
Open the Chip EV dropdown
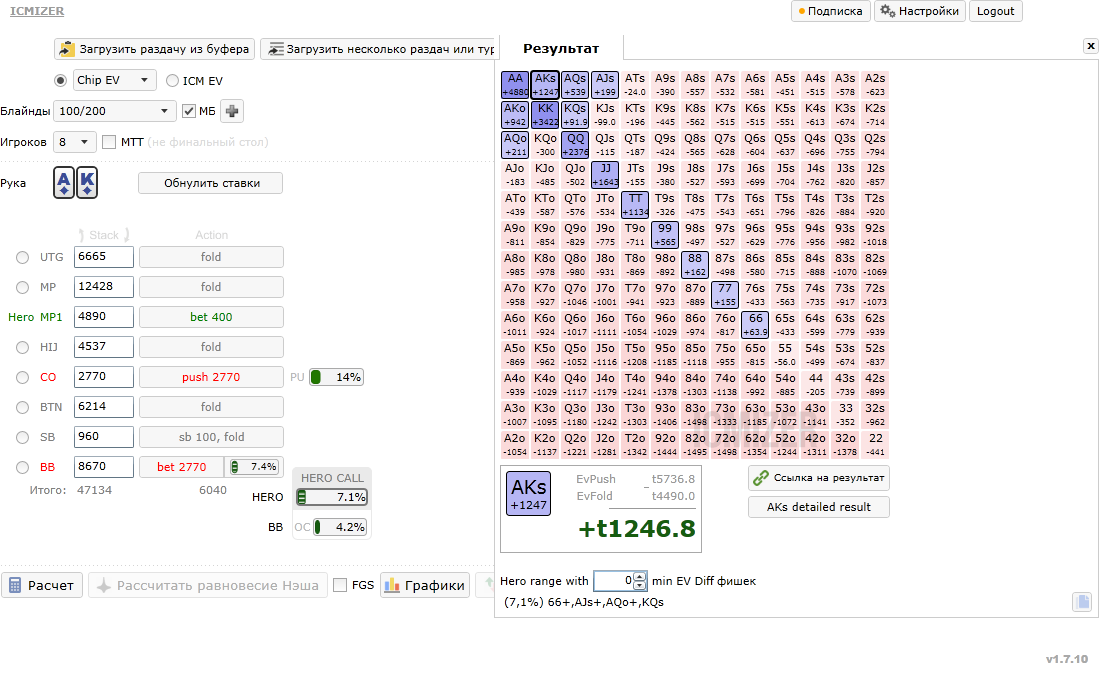tap(114, 80)
